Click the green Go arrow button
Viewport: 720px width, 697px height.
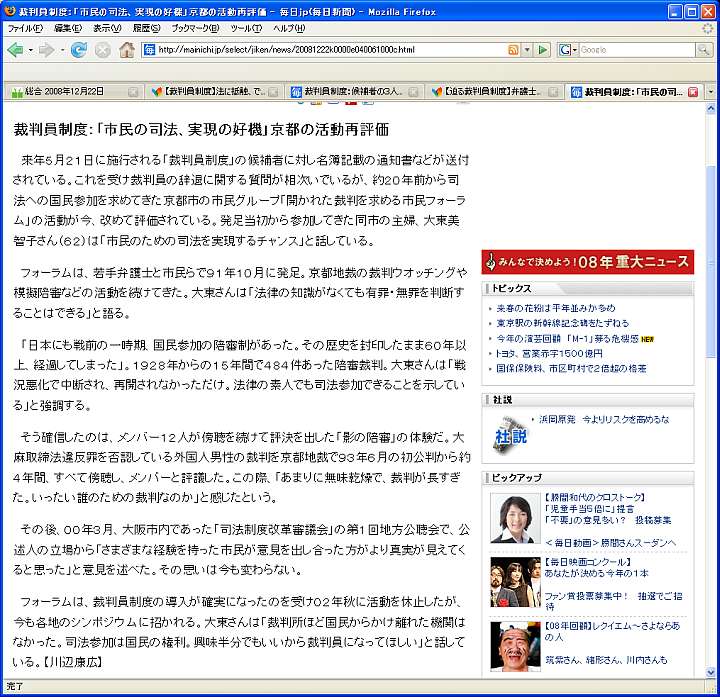(x=543, y=50)
